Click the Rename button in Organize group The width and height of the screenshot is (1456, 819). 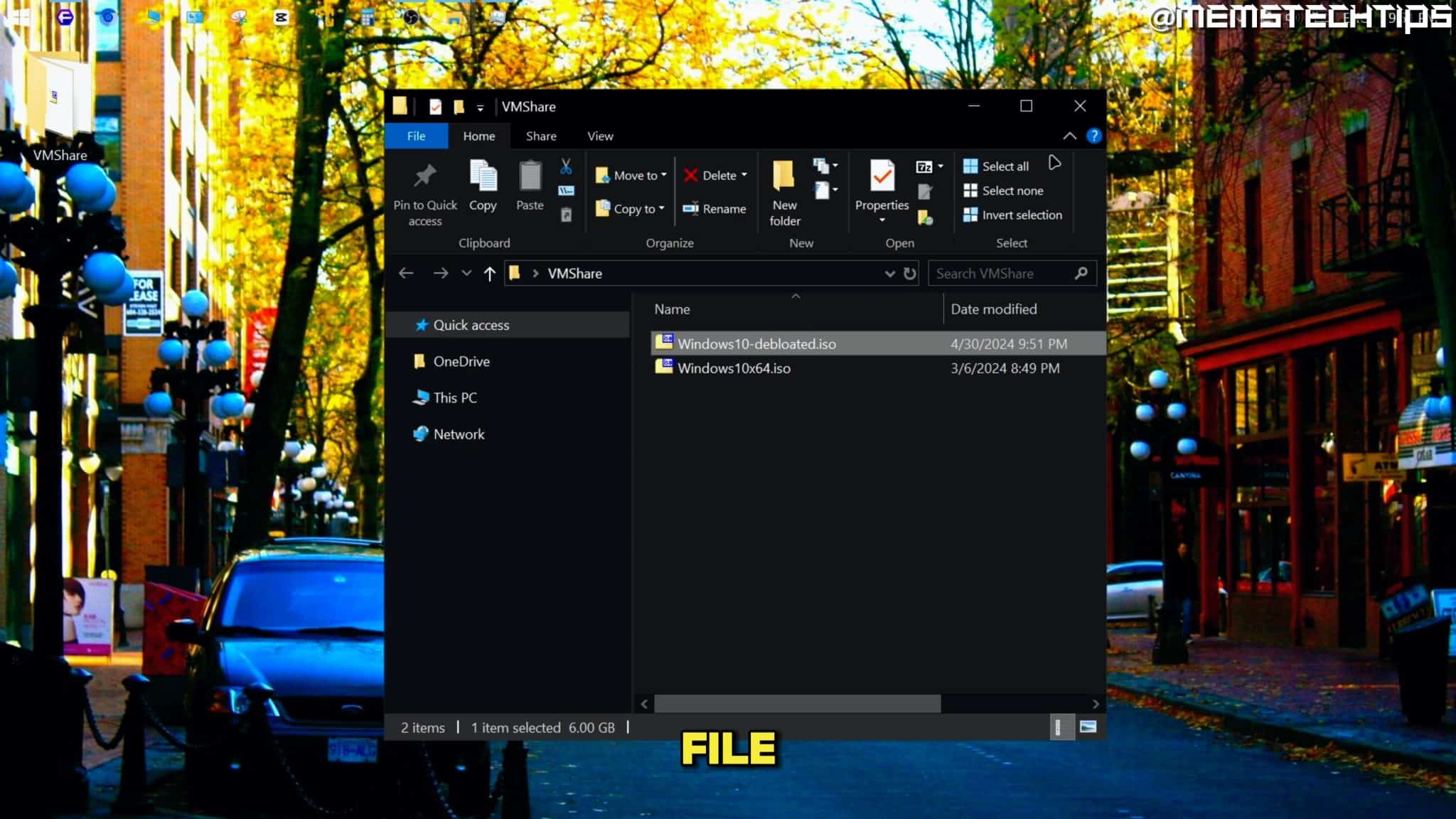[x=714, y=208]
